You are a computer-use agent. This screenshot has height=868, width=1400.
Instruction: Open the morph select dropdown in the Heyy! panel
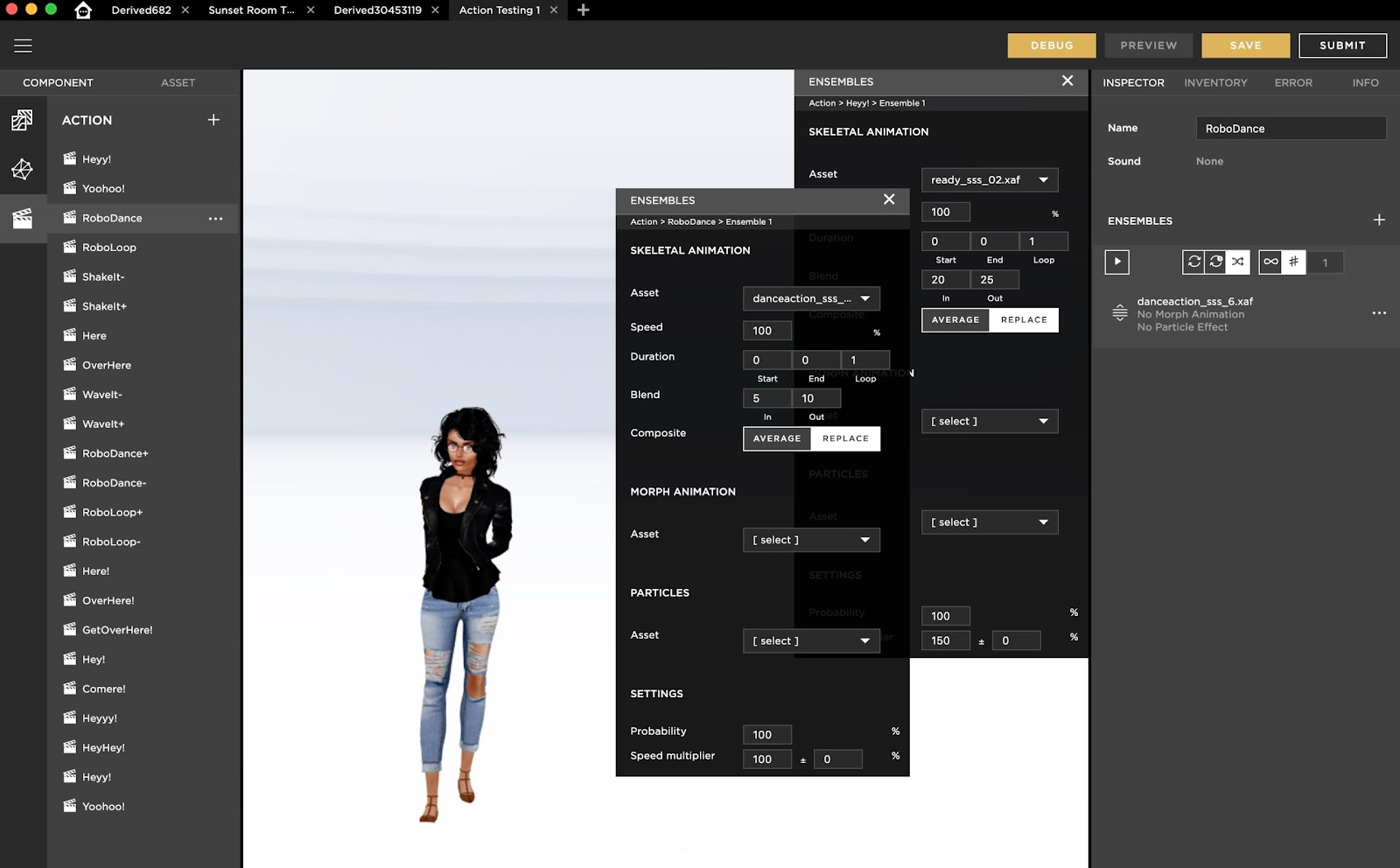click(990, 421)
